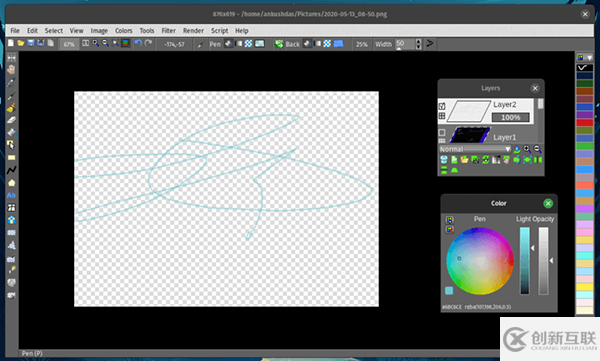Toggle Layer1 visibility checkbox

click(442, 132)
